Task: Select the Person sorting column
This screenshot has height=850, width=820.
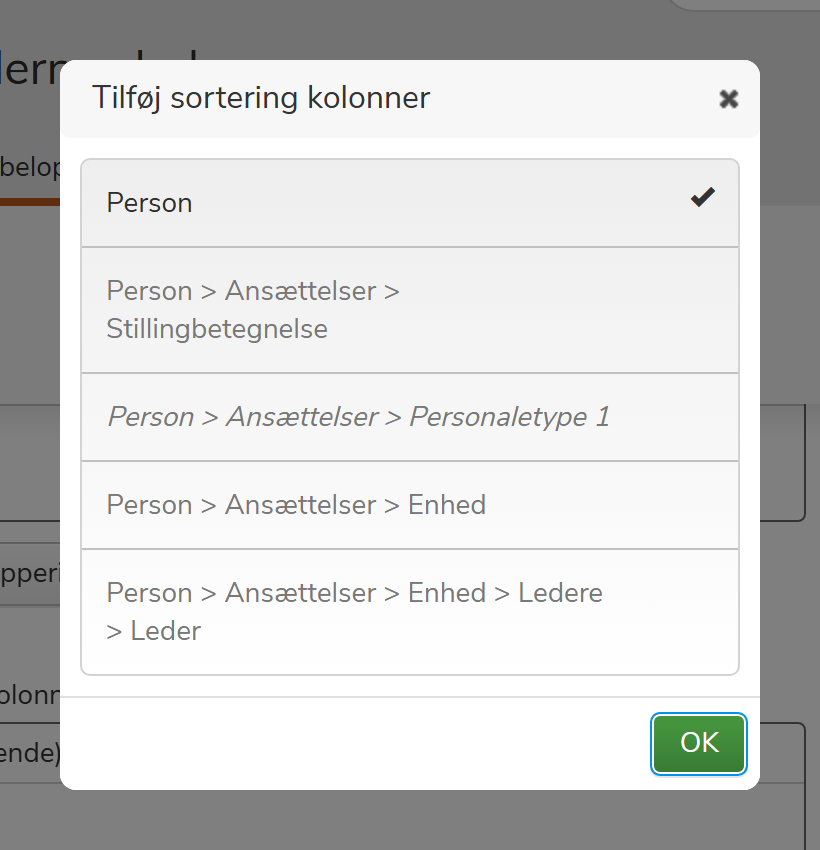Action: pos(410,203)
